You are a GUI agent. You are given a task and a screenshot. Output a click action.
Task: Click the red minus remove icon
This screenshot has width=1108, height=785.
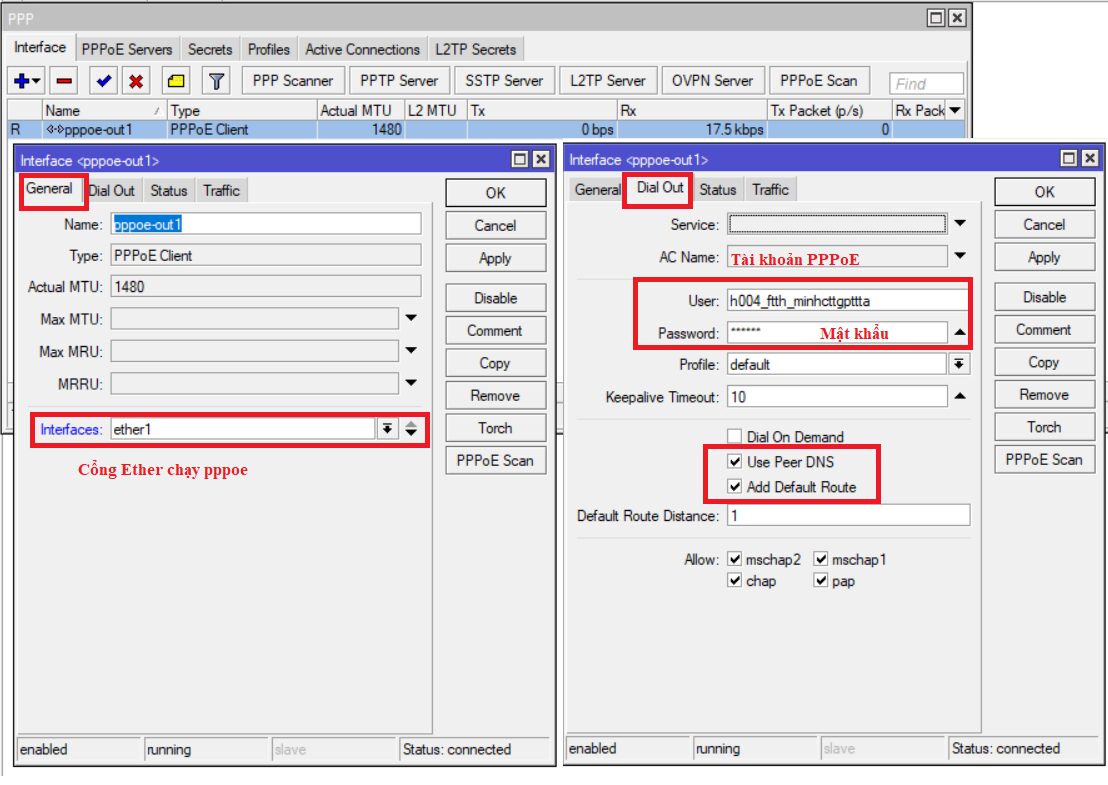[x=64, y=81]
